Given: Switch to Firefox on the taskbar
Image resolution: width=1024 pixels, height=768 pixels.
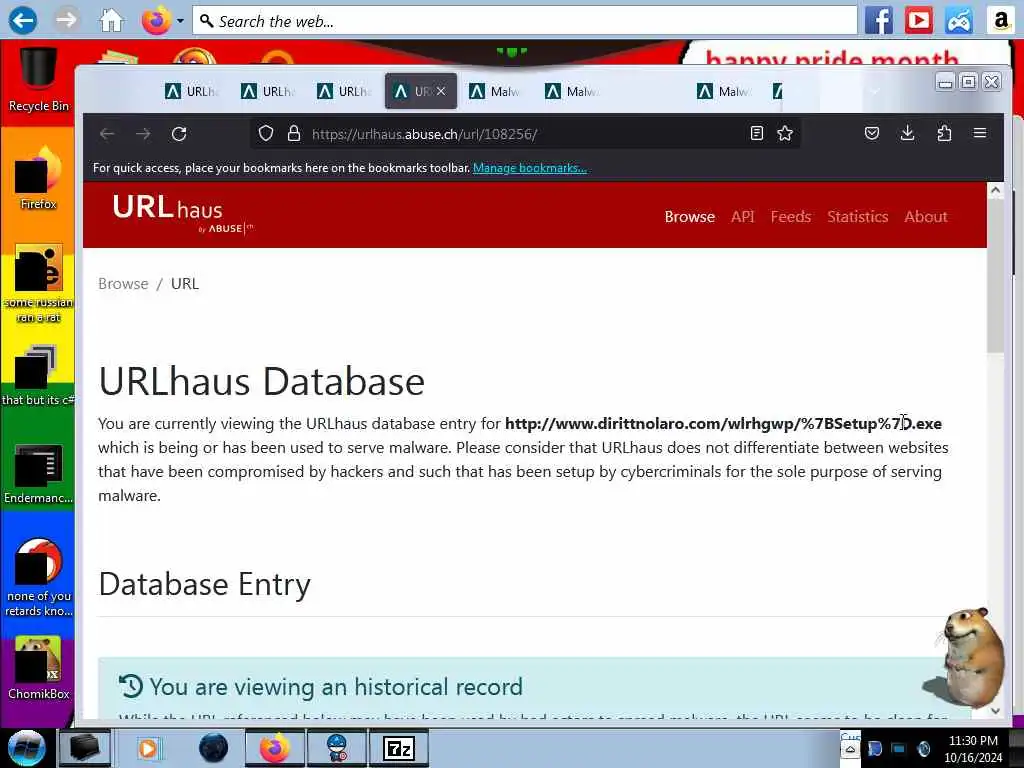Looking at the screenshot, I should [x=275, y=748].
